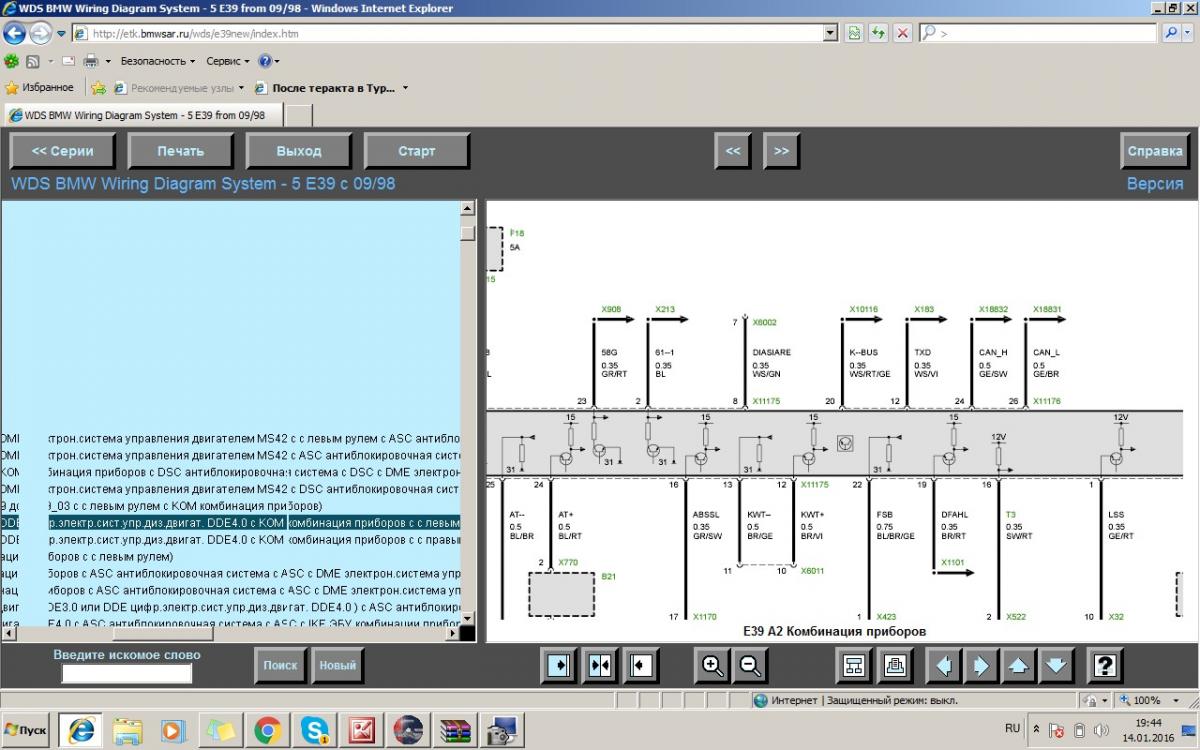Open Skype from the taskbar

click(314, 731)
